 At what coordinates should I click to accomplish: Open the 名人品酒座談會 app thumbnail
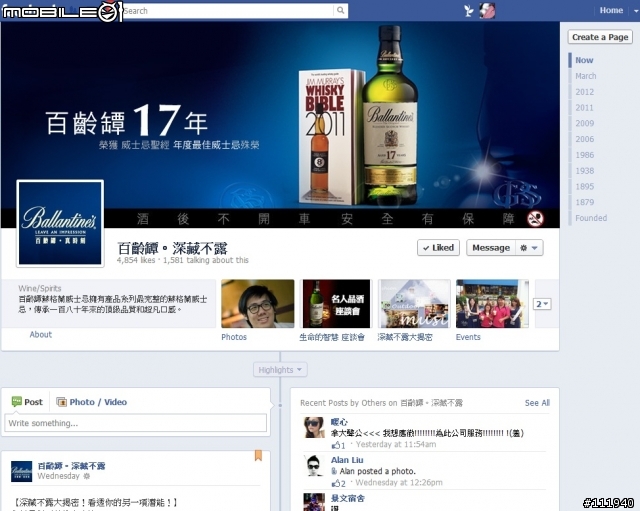tap(336, 304)
